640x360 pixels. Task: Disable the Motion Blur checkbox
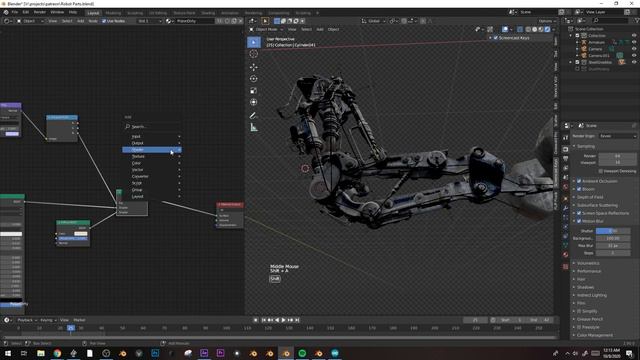tap(579, 221)
